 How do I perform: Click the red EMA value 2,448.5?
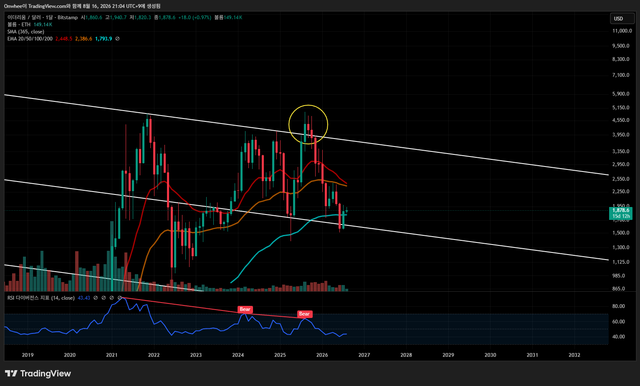point(64,39)
